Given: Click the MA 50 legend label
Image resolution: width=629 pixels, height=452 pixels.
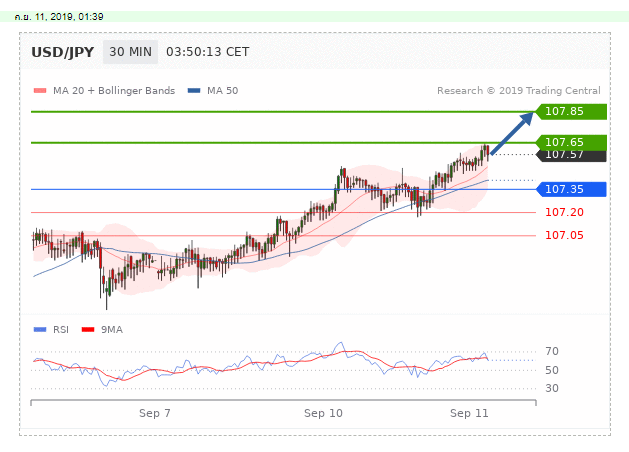Looking at the screenshot, I should (x=223, y=91).
